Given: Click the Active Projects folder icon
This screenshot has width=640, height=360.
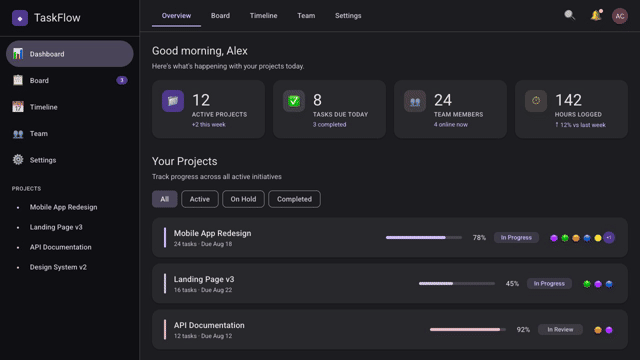Looking at the screenshot, I should coord(173,101).
